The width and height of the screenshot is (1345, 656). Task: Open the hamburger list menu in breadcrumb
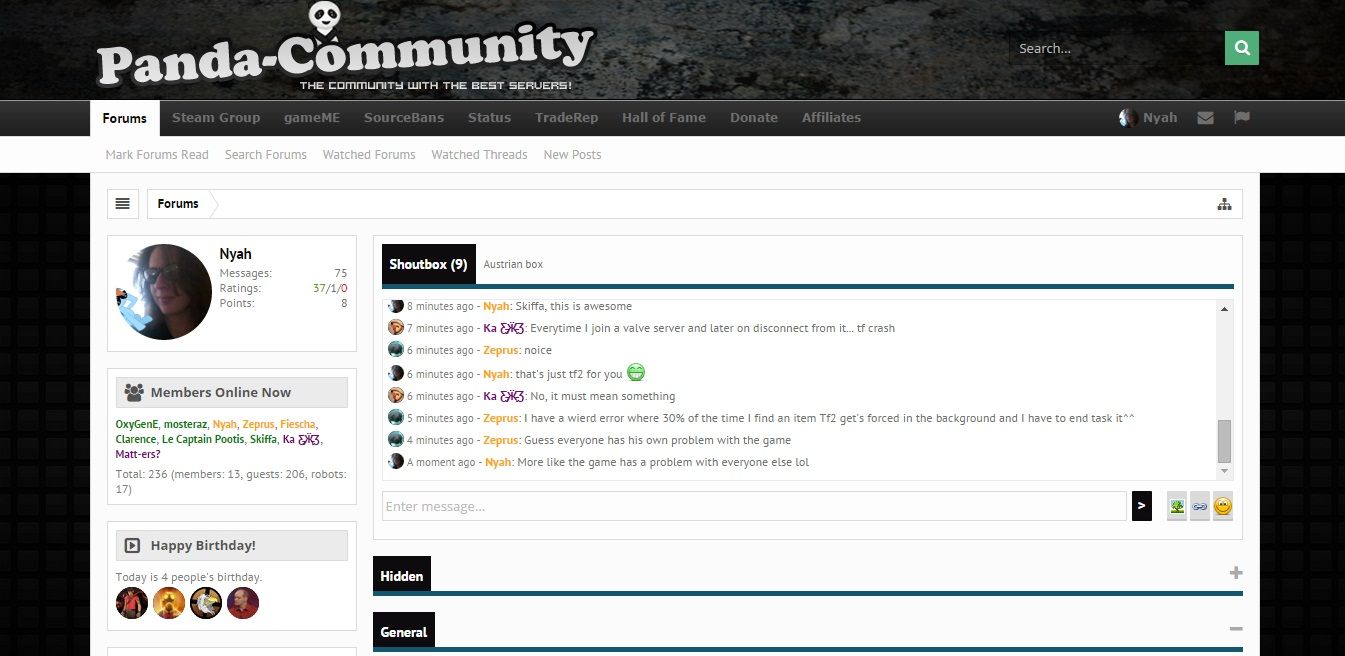123,204
